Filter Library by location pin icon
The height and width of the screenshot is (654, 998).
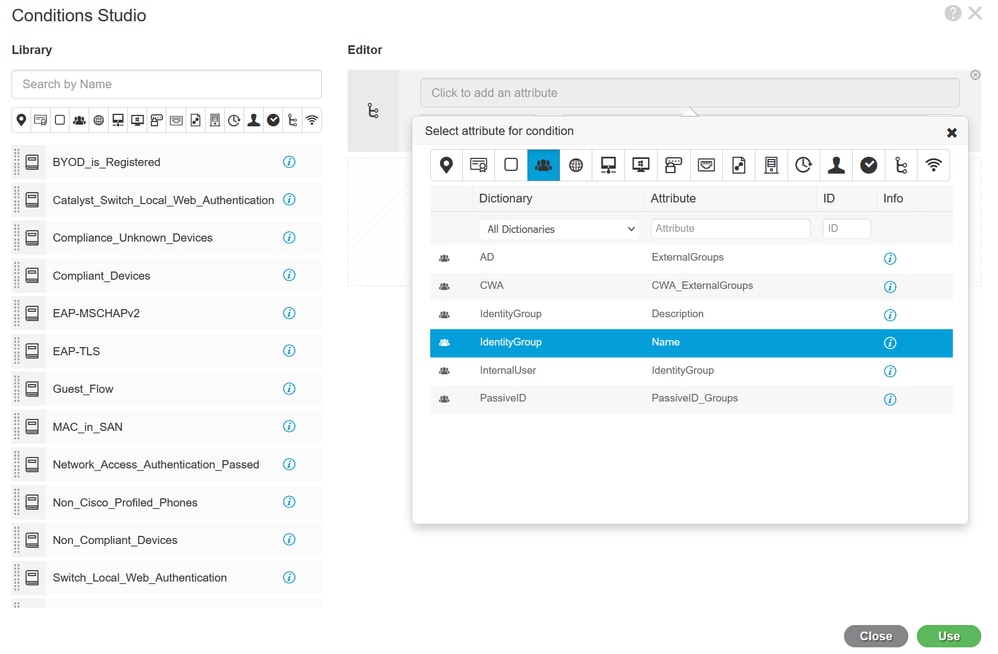click(x=21, y=120)
